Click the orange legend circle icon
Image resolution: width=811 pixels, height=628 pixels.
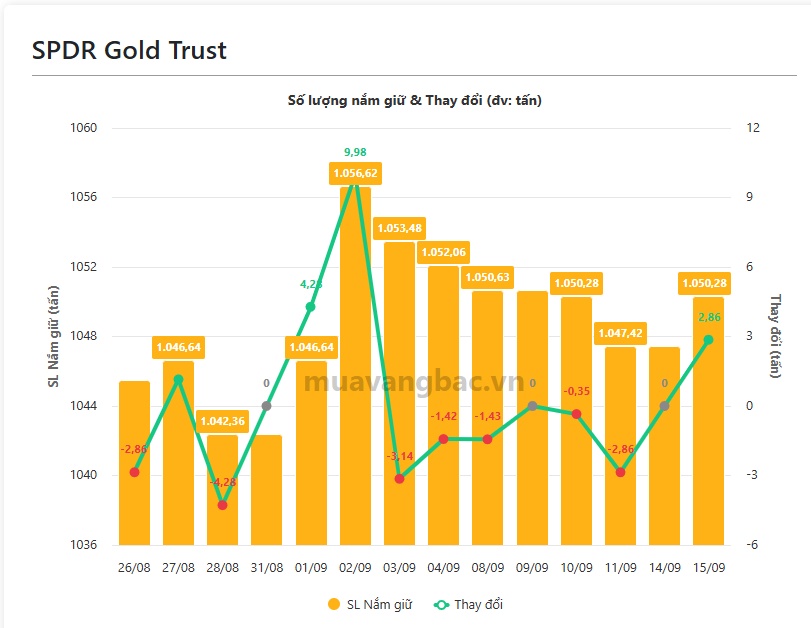pos(334,604)
